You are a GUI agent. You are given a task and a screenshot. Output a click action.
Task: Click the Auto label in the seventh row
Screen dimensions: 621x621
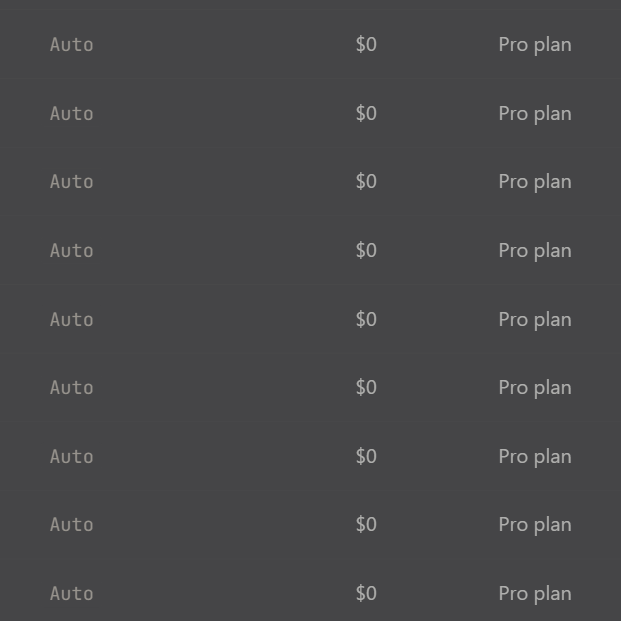pyautogui.click(x=71, y=457)
